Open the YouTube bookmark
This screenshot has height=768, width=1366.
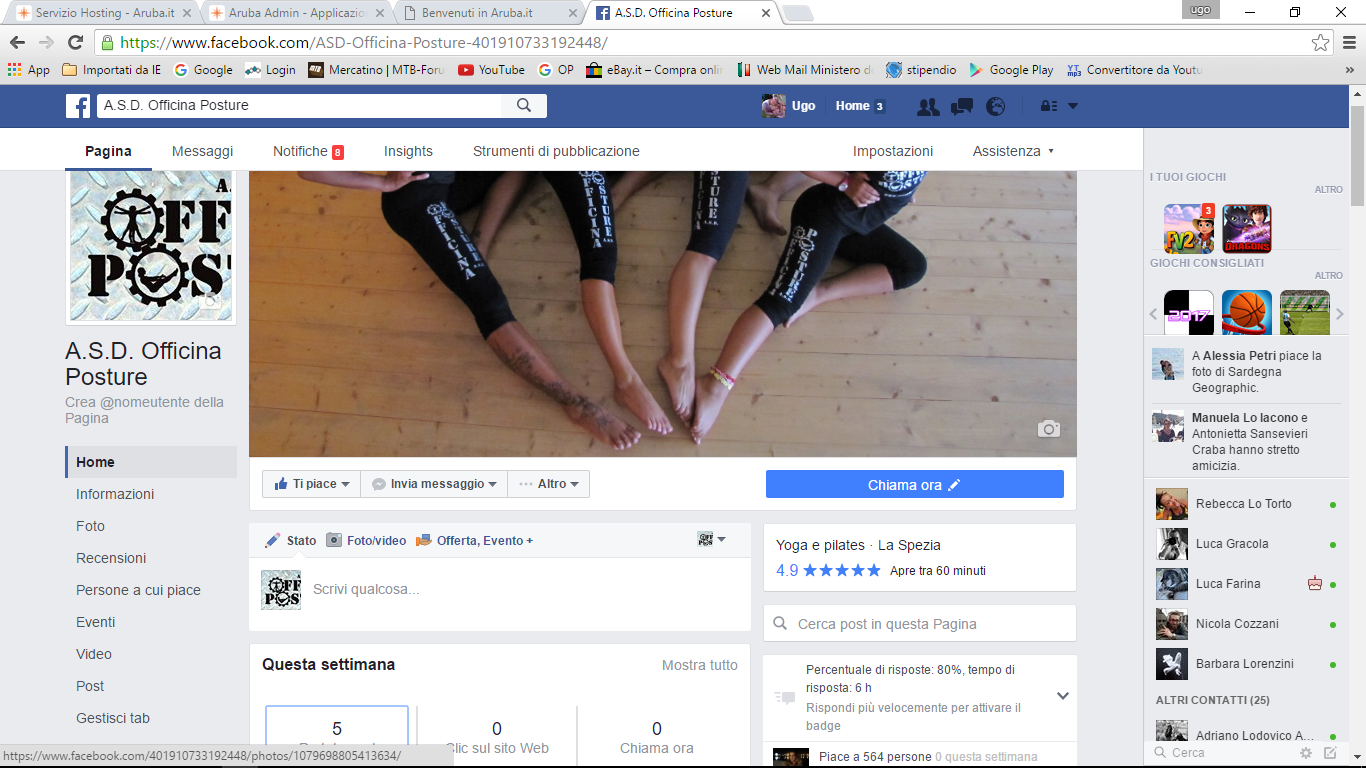click(491, 70)
